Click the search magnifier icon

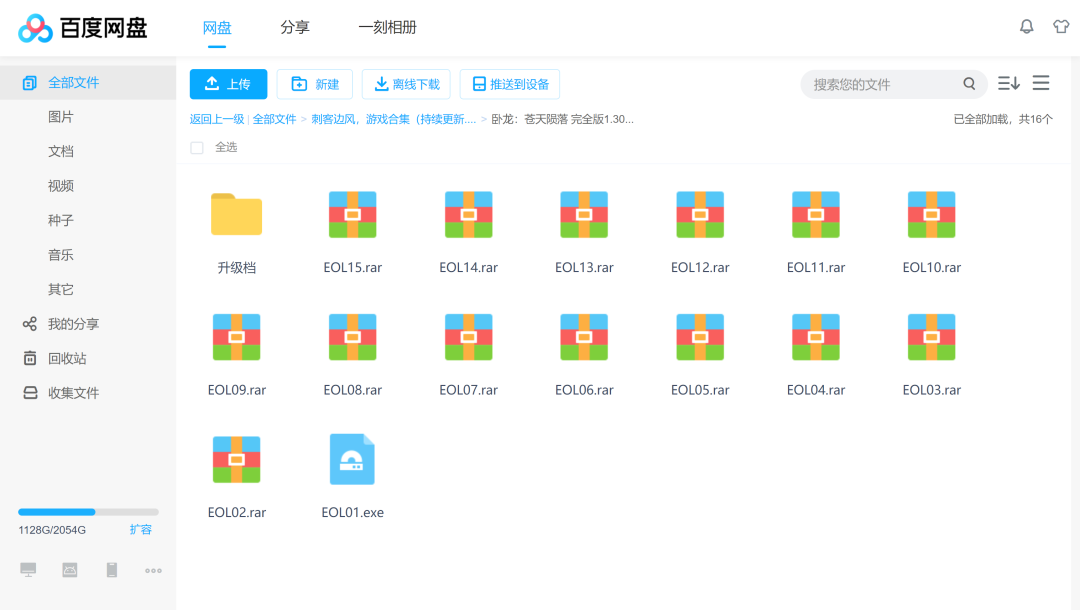tap(969, 84)
